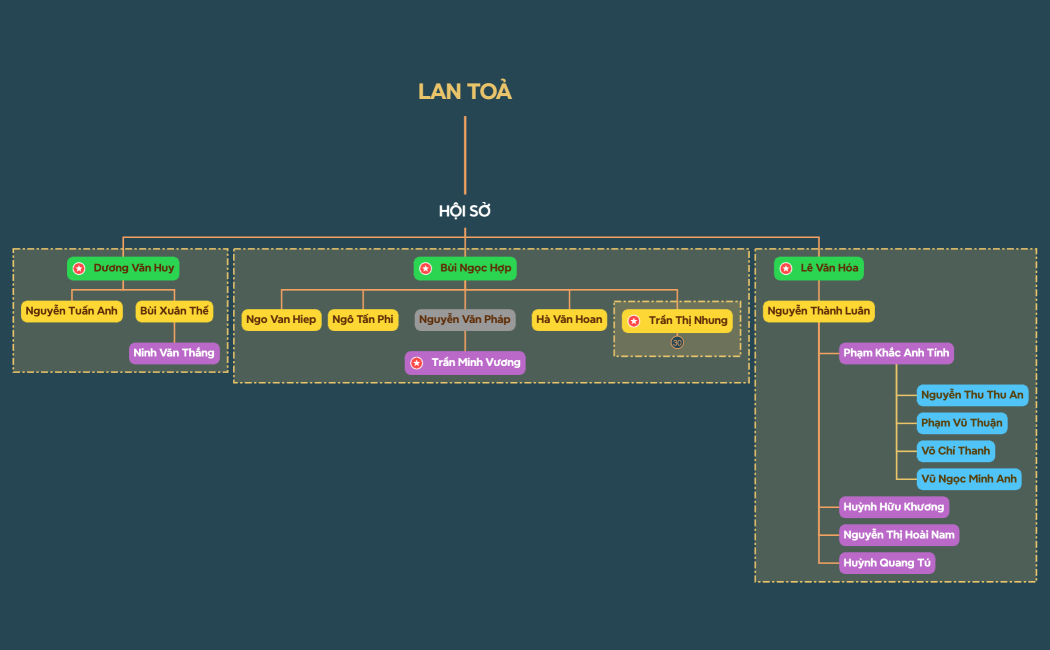Click the gray Nguyễn Văn Pháp node
The image size is (1050, 650).
[465, 320]
